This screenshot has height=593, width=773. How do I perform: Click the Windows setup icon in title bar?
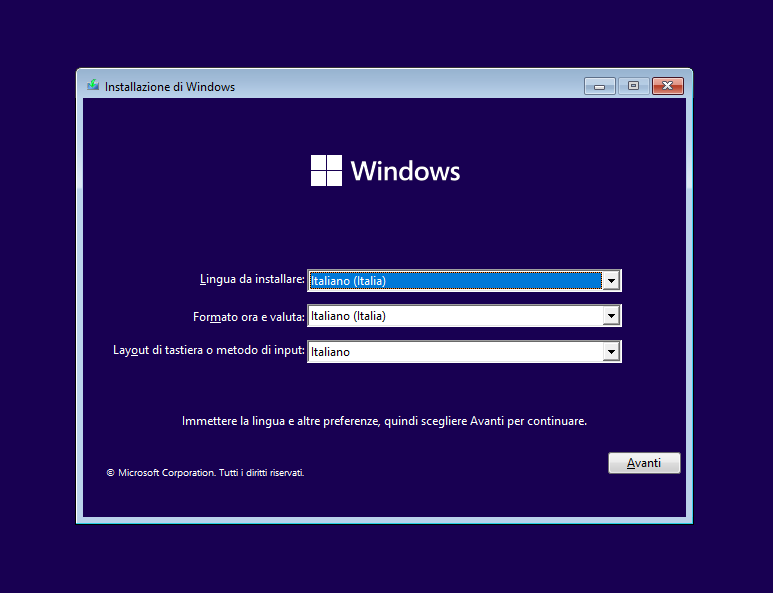pos(93,86)
